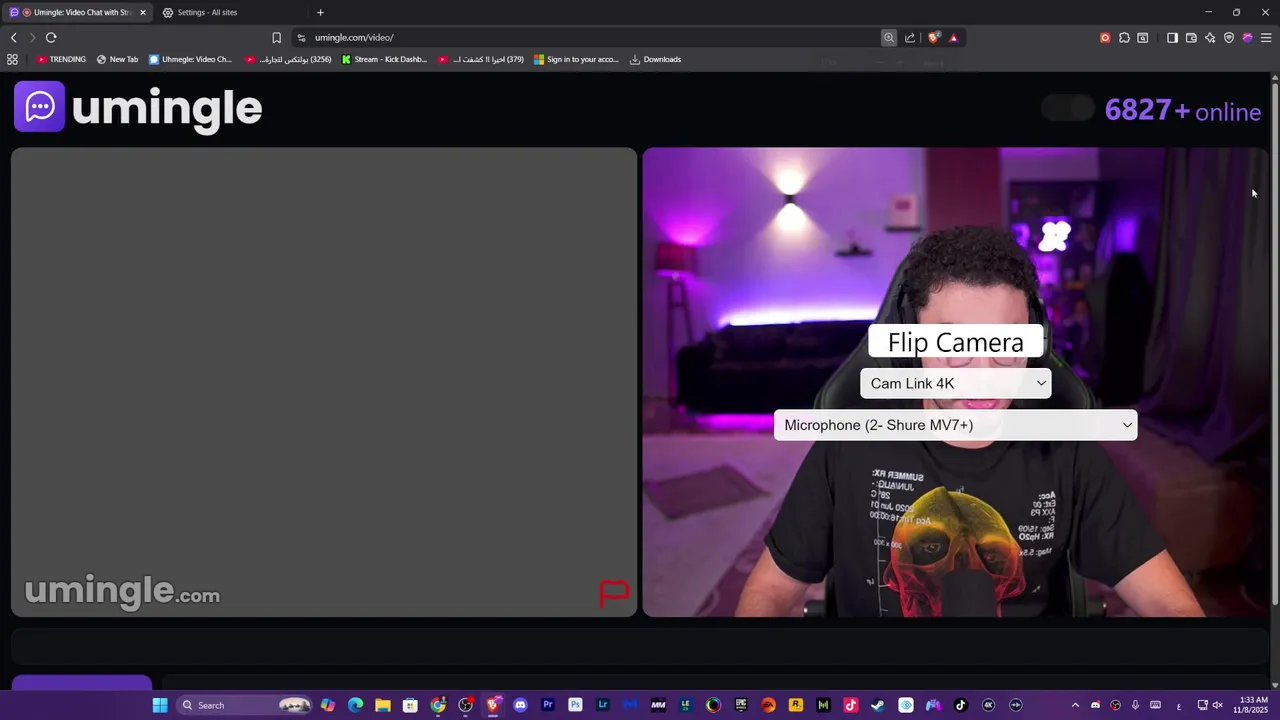Open site settings icon beside the URL
The width and height of the screenshot is (1280, 720).
click(301, 38)
